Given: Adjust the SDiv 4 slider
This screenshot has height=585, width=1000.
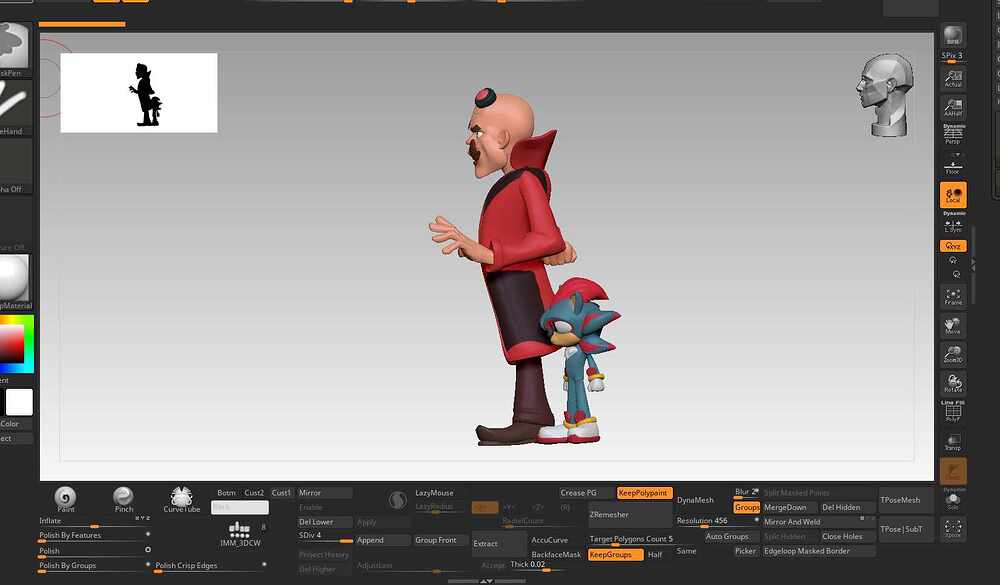Looking at the screenshot, I should pyautogui.click(x=325, y=536).
